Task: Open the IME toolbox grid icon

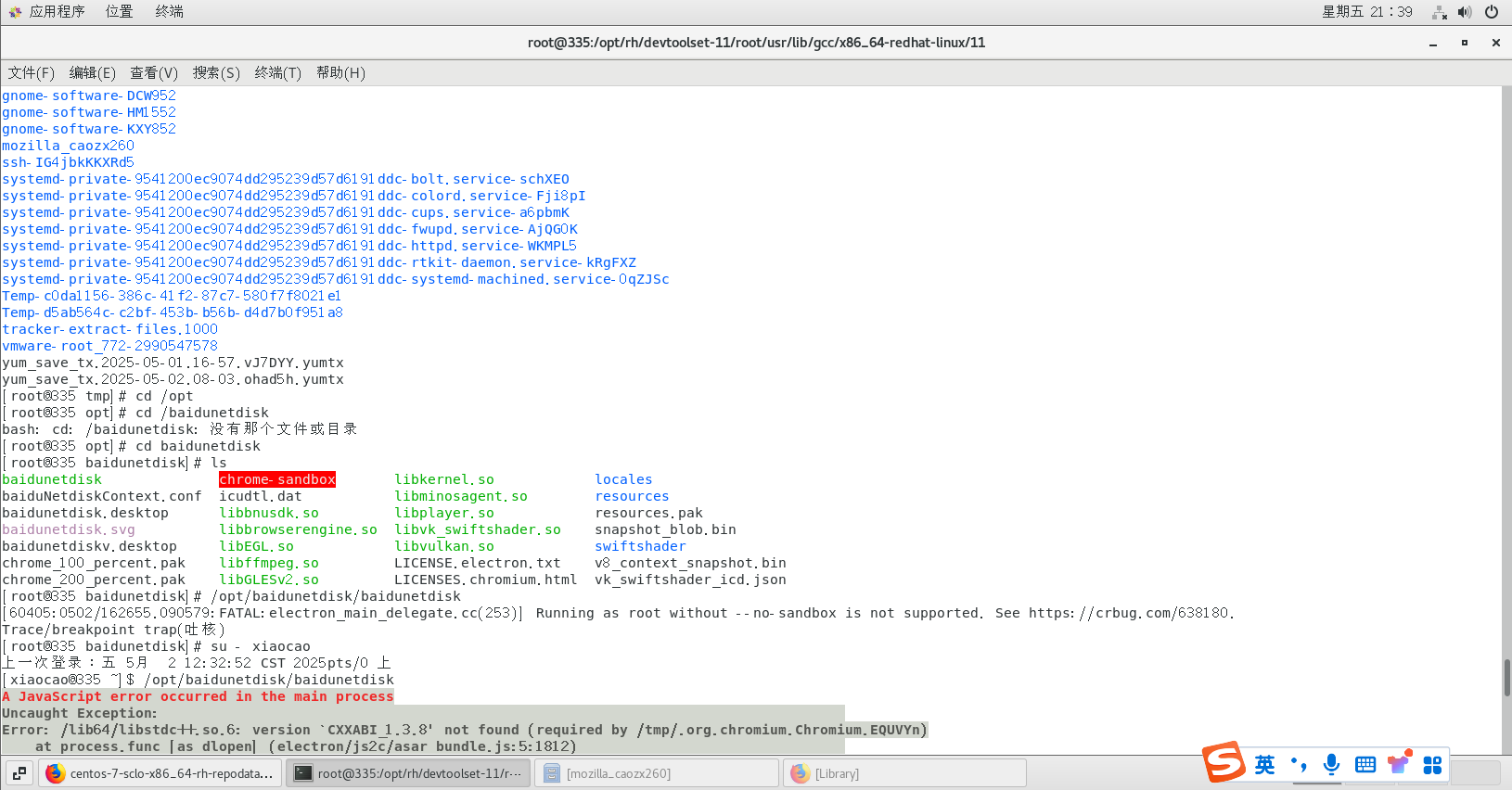Action: 1432,765
